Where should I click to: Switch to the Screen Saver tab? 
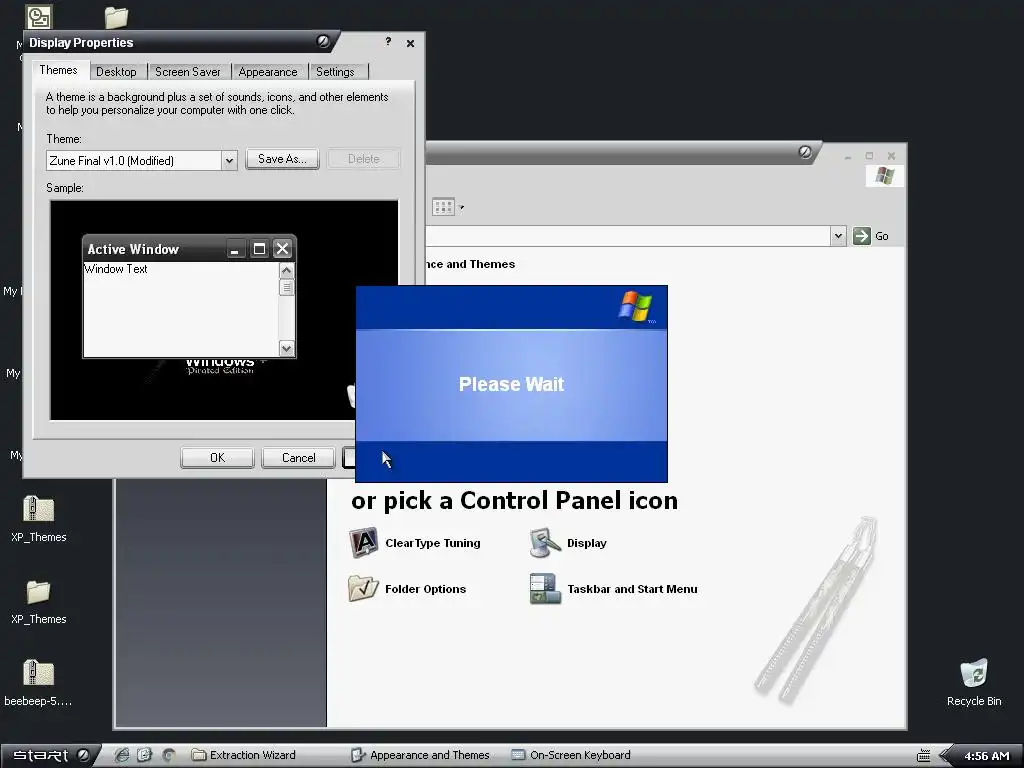[x=187, y=72]
